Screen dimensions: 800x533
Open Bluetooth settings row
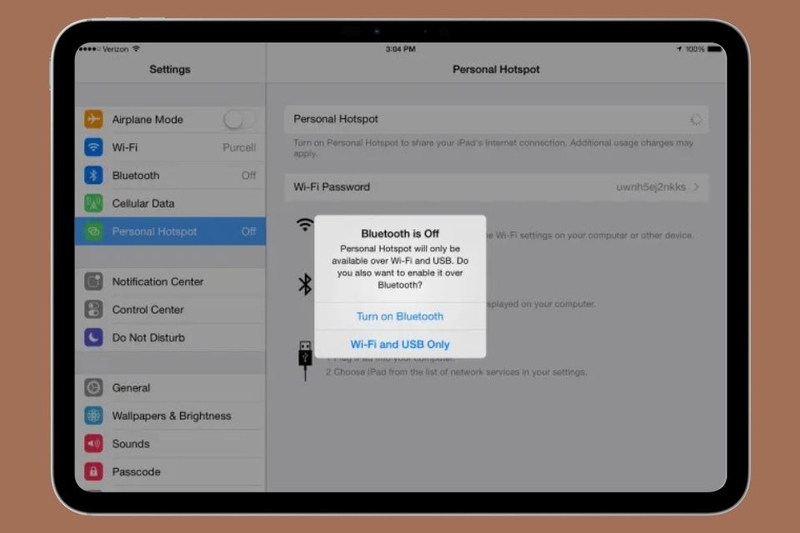(x=170, y=175)
